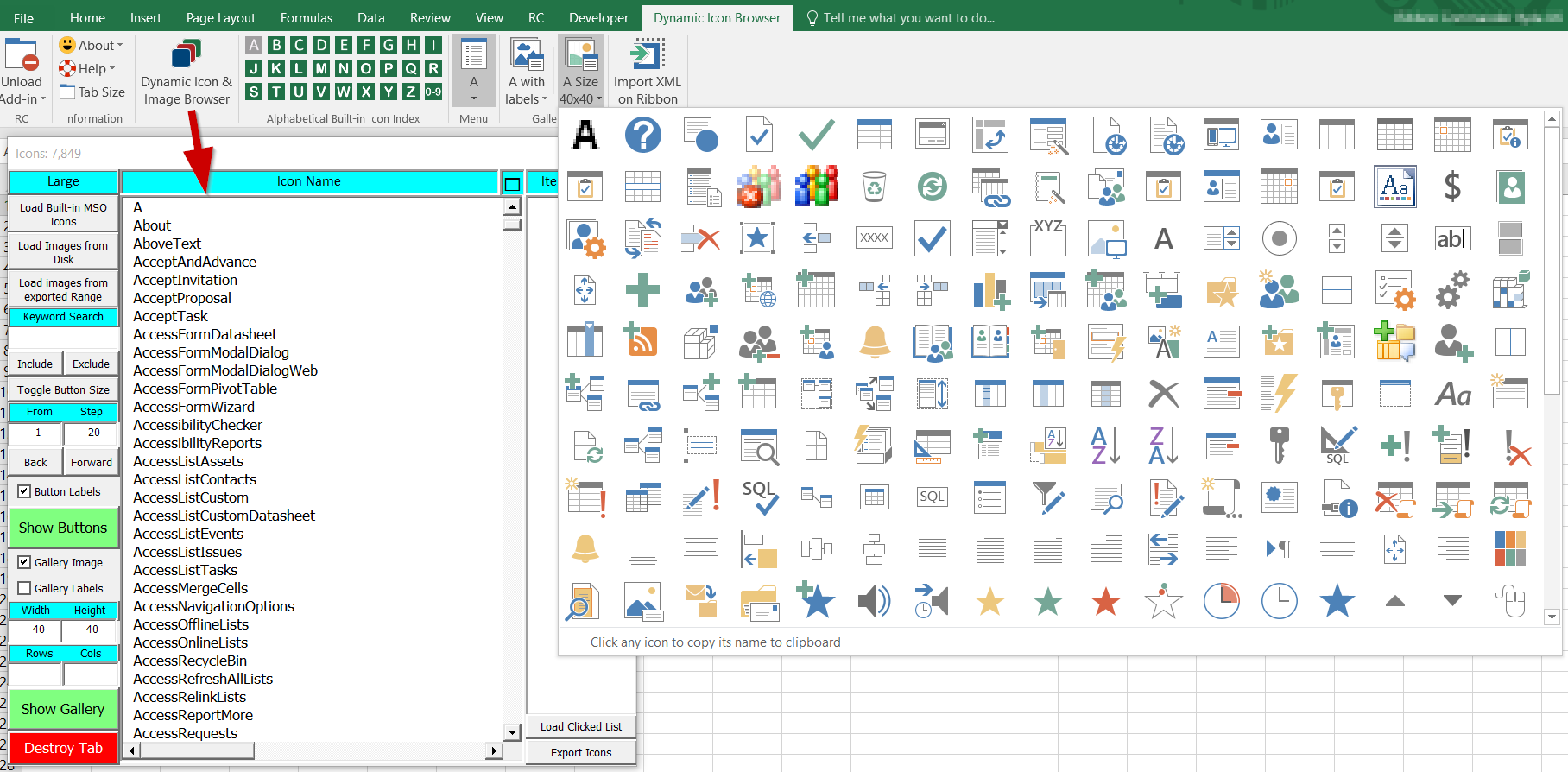Click letter M in alphabetical icon index
Screen dimensions: 1568x772
point(321,68)
